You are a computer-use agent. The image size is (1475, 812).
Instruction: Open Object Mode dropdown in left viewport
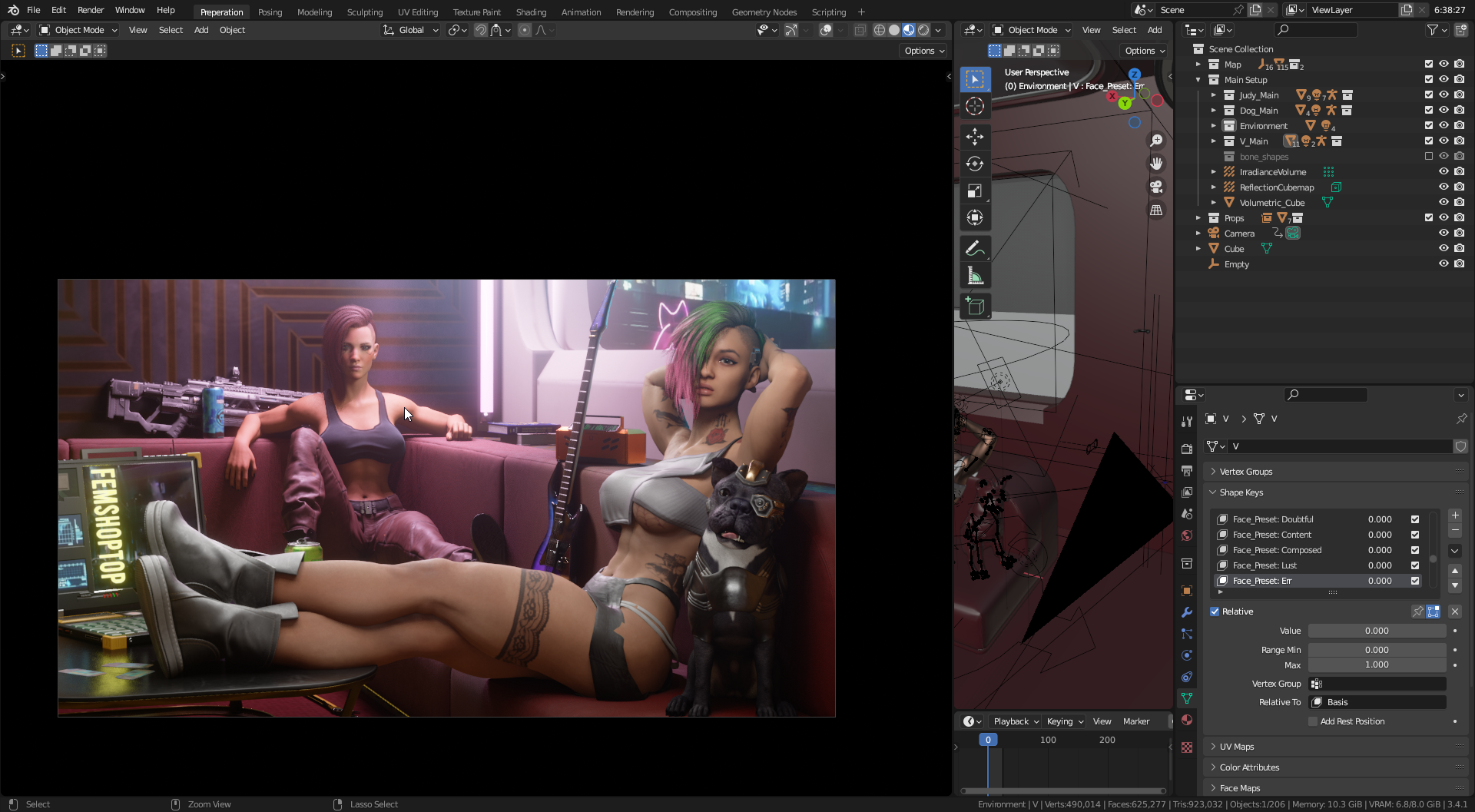point(78,30)
